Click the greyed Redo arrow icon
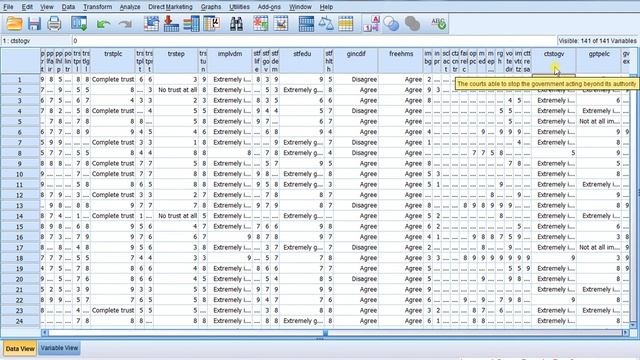 tap(125, 24)
